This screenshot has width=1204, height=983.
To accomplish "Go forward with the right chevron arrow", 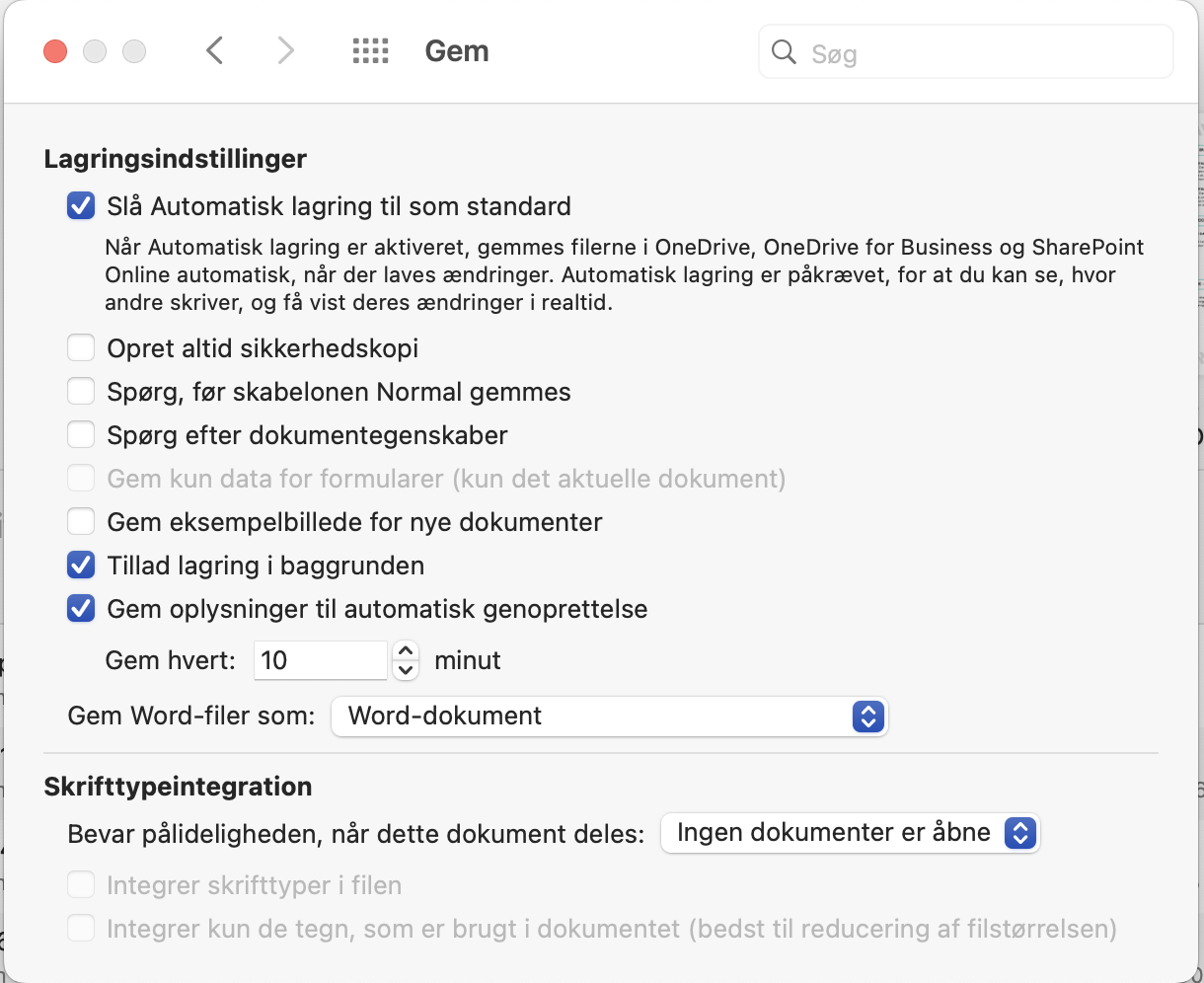I will pyautogui.click(x=286, y=50).
